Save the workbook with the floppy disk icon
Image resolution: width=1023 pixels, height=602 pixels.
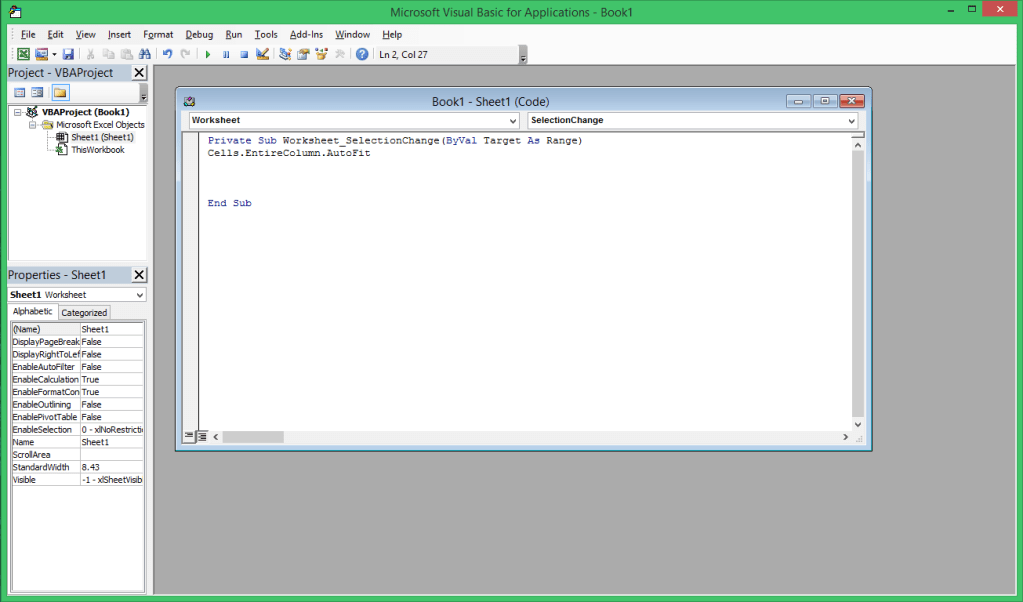click(x=69, y=54)
